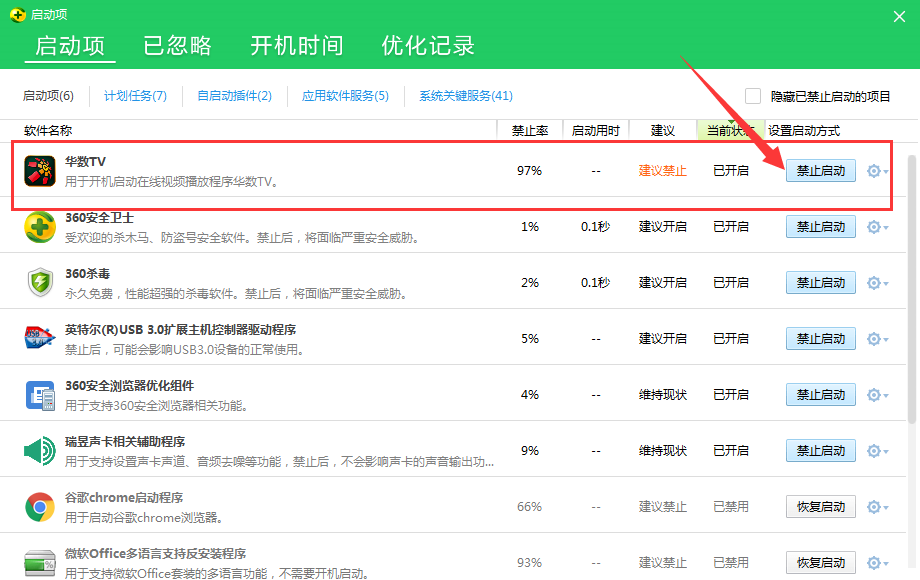Disable 华数TV startup via 禁止启动 button
The width and height of the screenshot is (920, 580).
820,170
